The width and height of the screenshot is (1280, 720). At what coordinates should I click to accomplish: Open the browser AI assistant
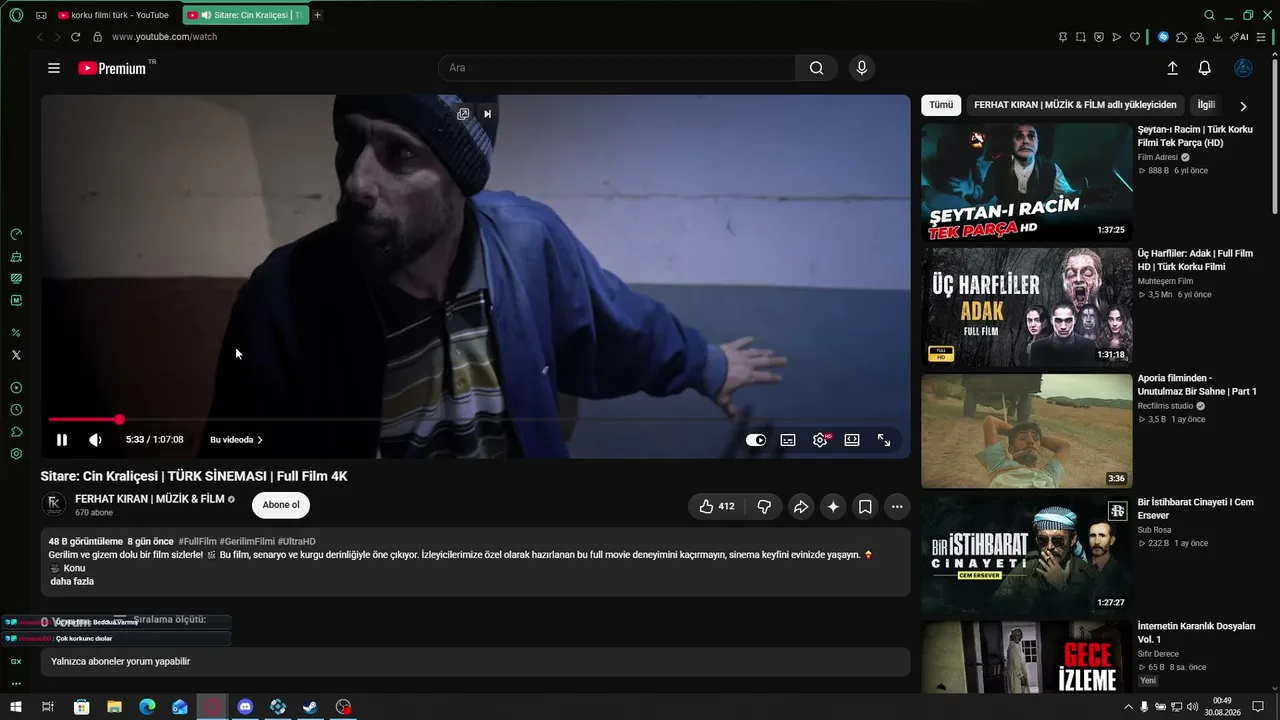pyautogui.click(x=1240, y=37)
